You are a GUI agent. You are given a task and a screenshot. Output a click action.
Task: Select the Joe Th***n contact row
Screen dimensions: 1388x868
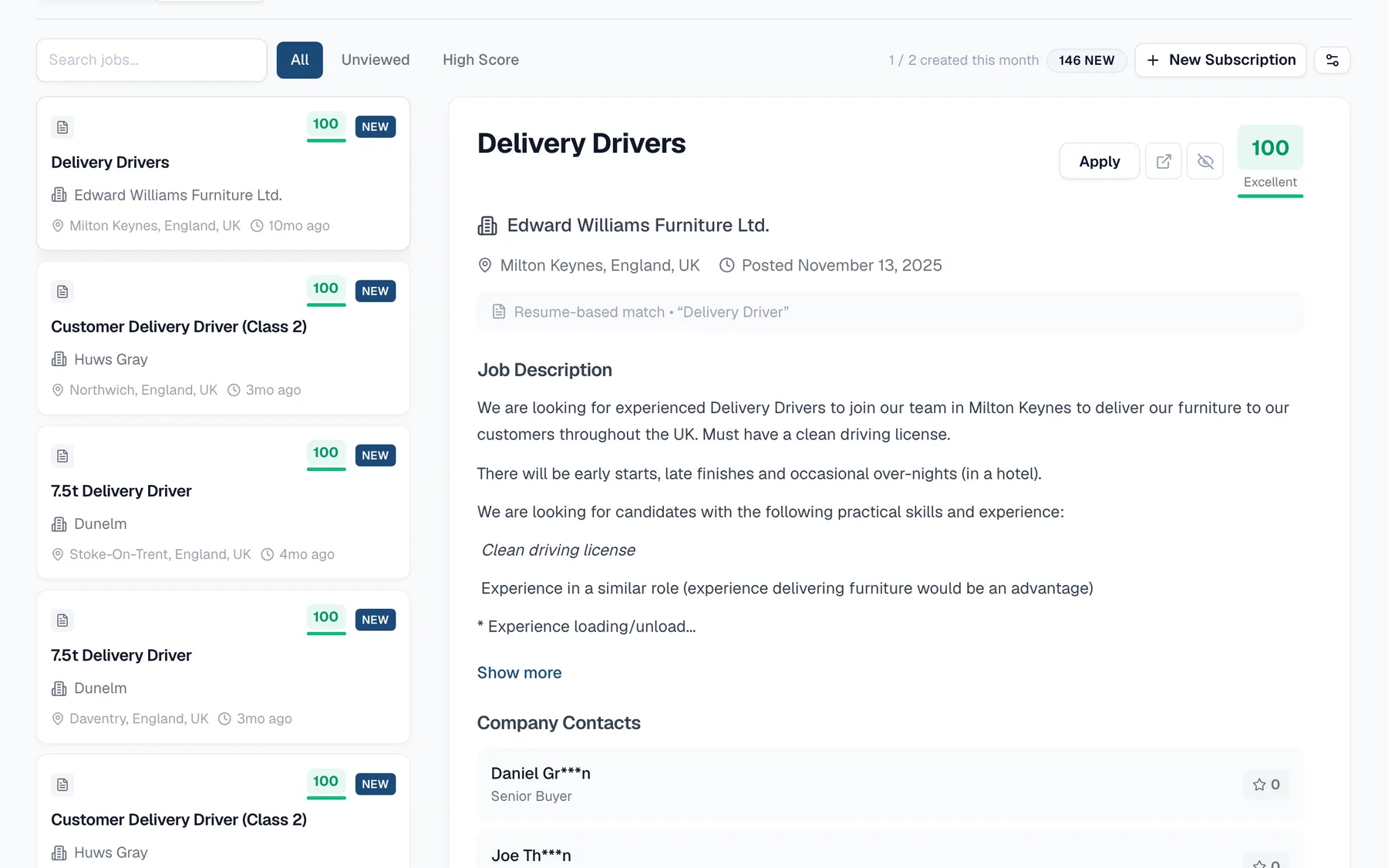click(x=890, y=849)
